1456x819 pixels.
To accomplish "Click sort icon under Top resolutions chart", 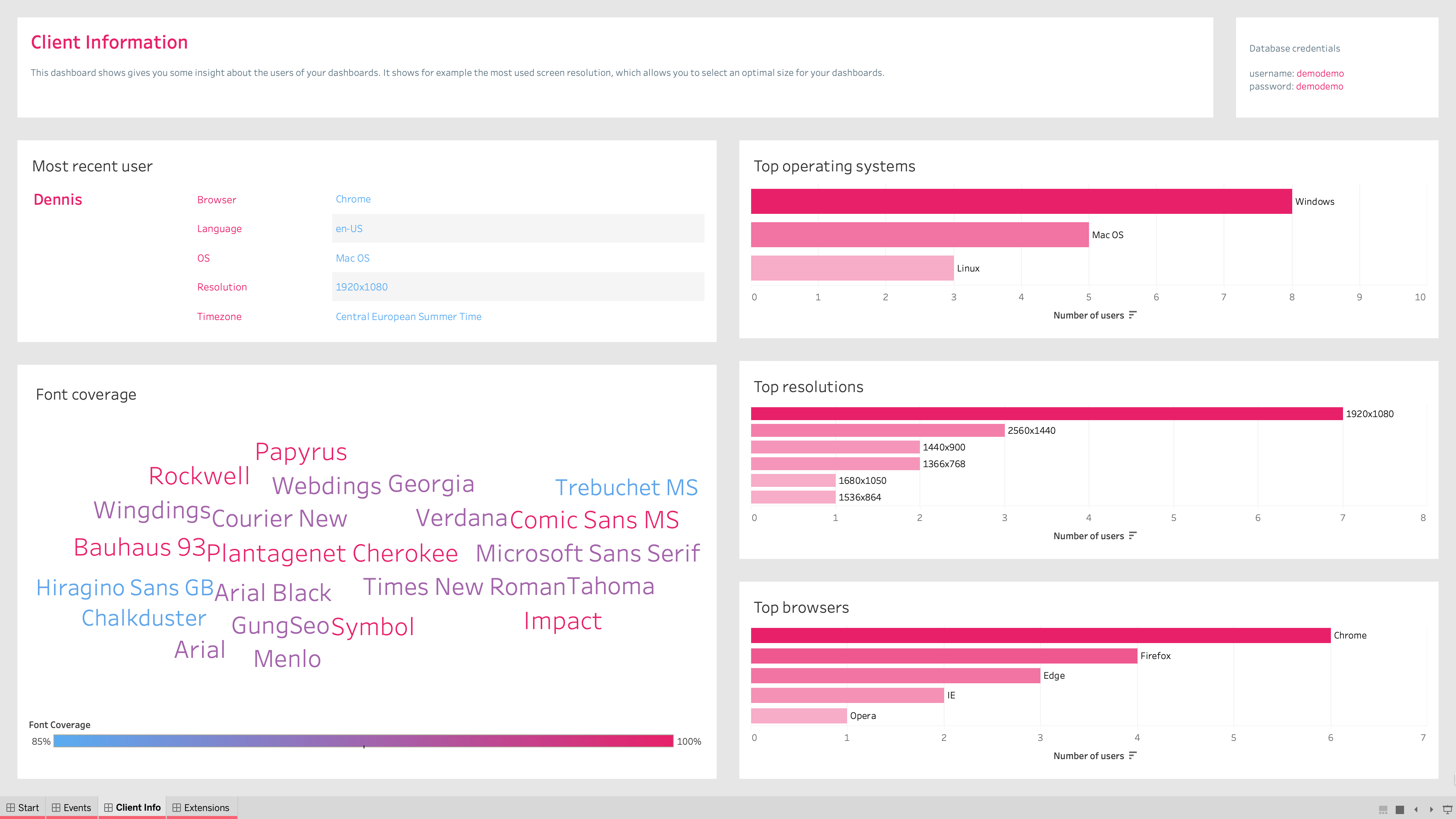I will (1132, 535).
